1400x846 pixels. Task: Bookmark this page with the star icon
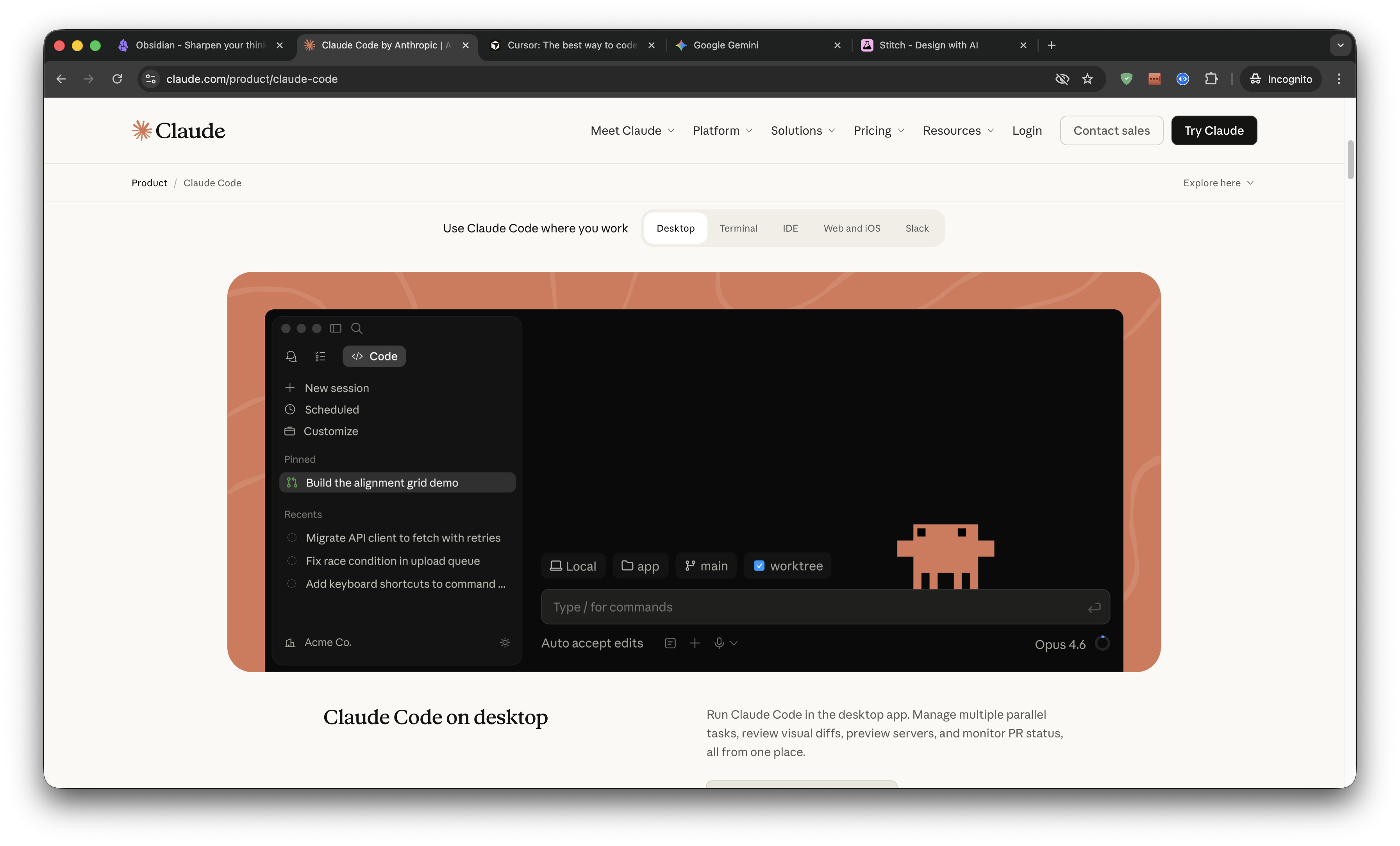click(1087, 79)
